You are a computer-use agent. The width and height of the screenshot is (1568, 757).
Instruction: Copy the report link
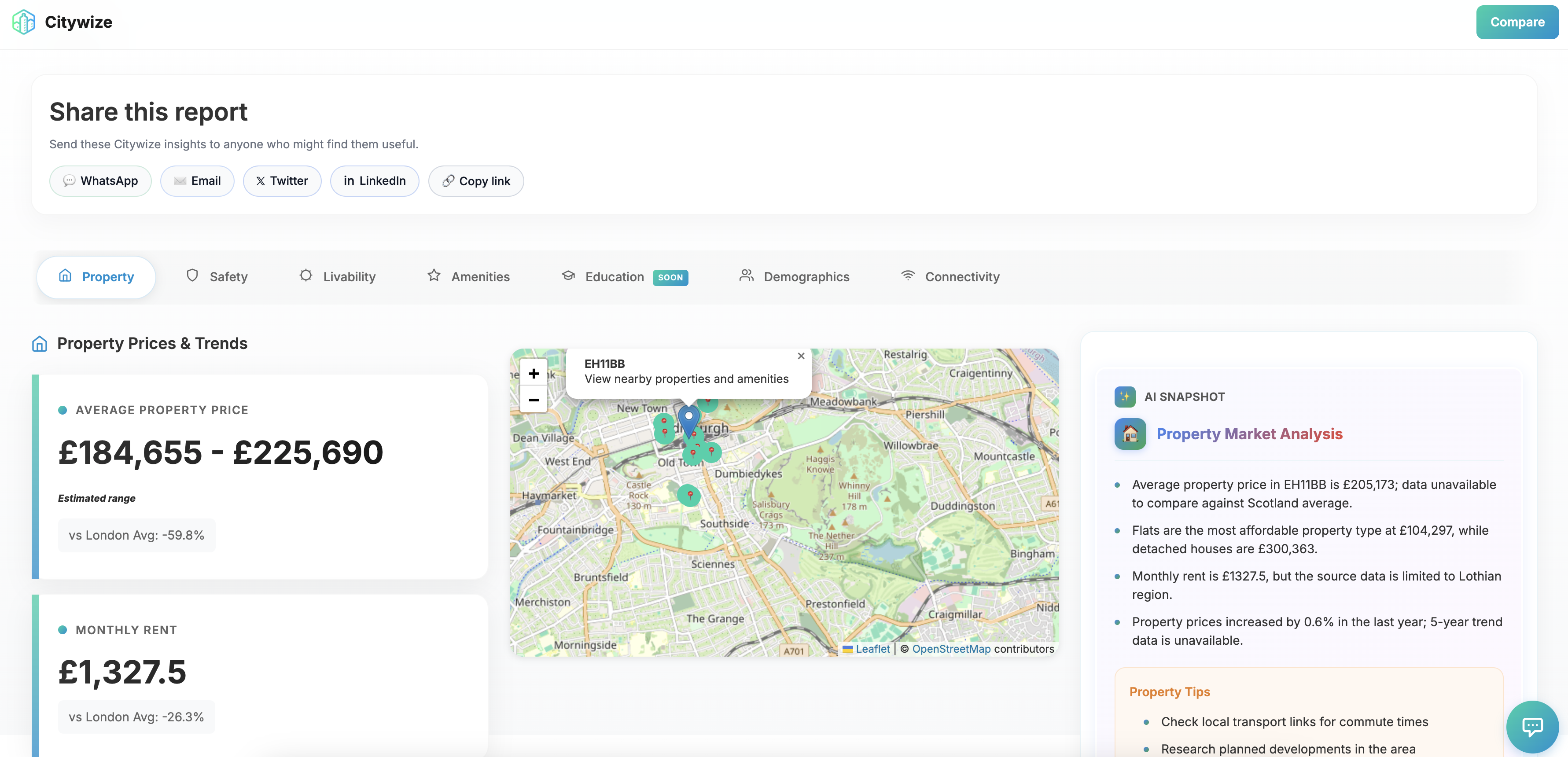[476, 181]
